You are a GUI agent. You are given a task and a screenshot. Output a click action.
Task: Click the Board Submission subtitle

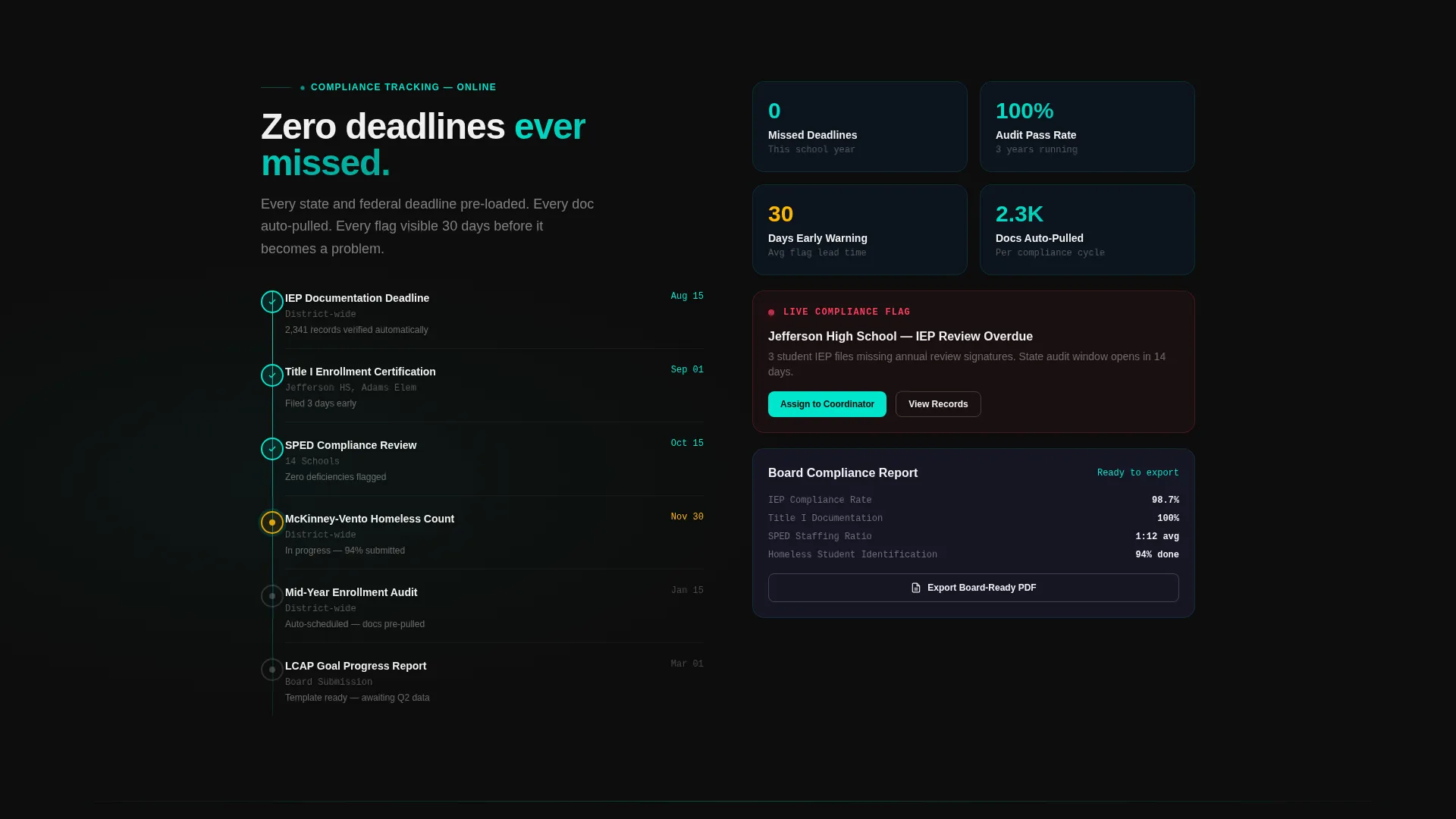click(328, 682)
